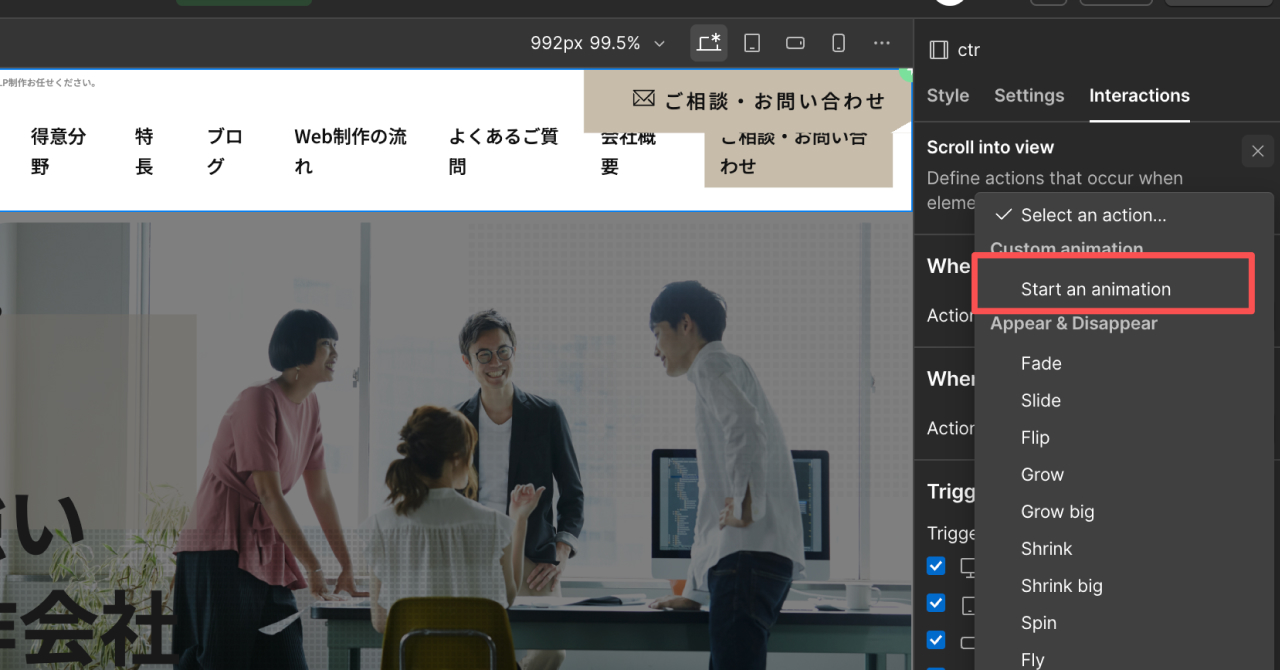Viewport: 1280px width, 670px height.
Task: Uncheck the third trigger device checkbox
Action: [x=936, y=640]
